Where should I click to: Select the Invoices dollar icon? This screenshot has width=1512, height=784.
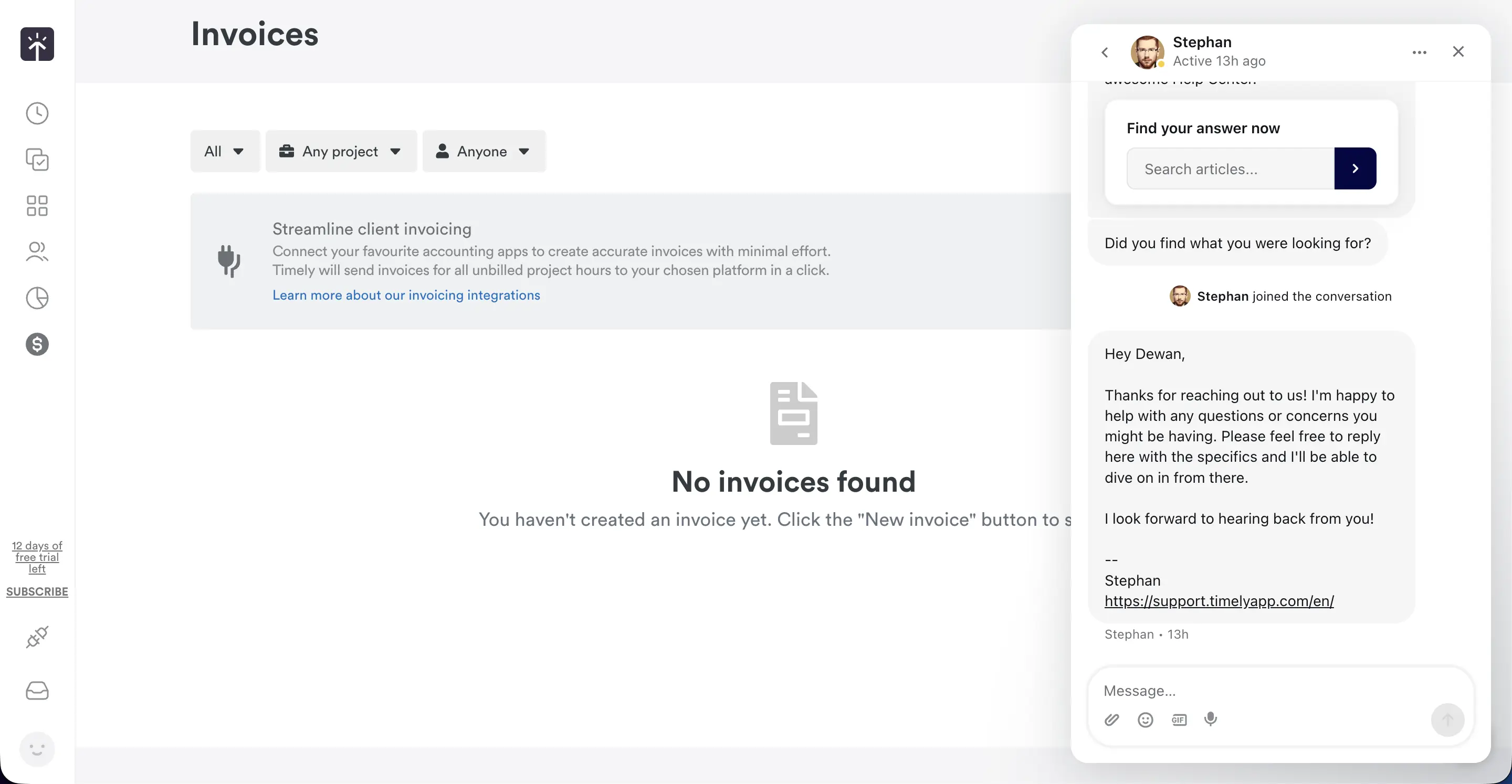(x=37, y=344)
